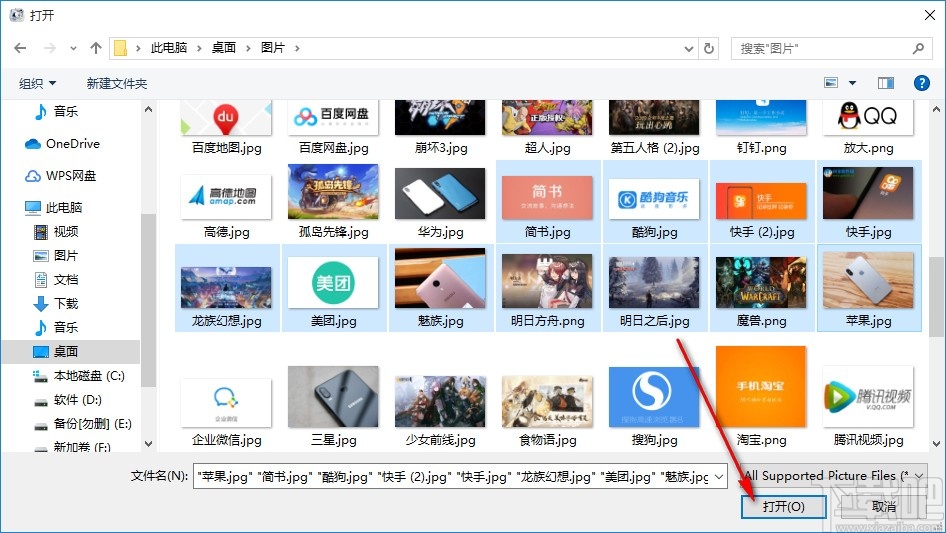Change view with the view mode icon
This screenshot has width=946, height=533.
(x=831, y=83)
